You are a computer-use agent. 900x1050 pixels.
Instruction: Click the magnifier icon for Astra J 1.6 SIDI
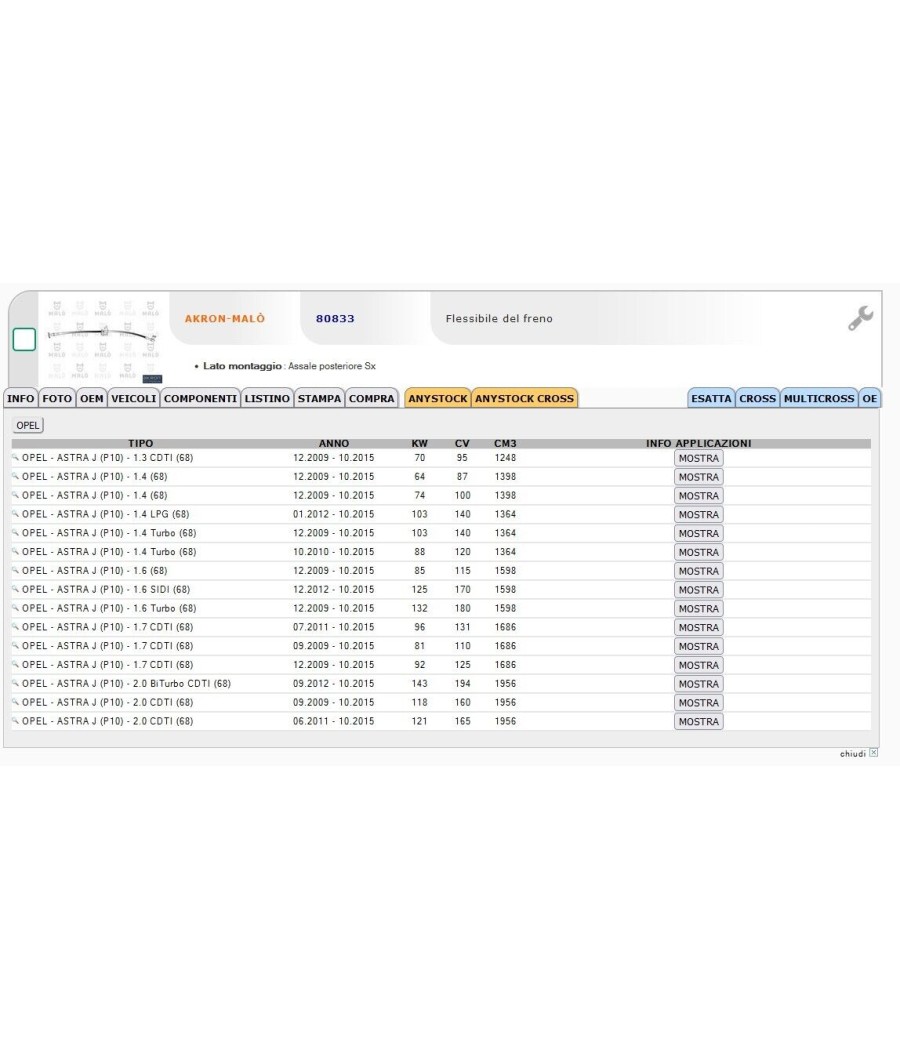pyautogui.click(x=15, y=589)
